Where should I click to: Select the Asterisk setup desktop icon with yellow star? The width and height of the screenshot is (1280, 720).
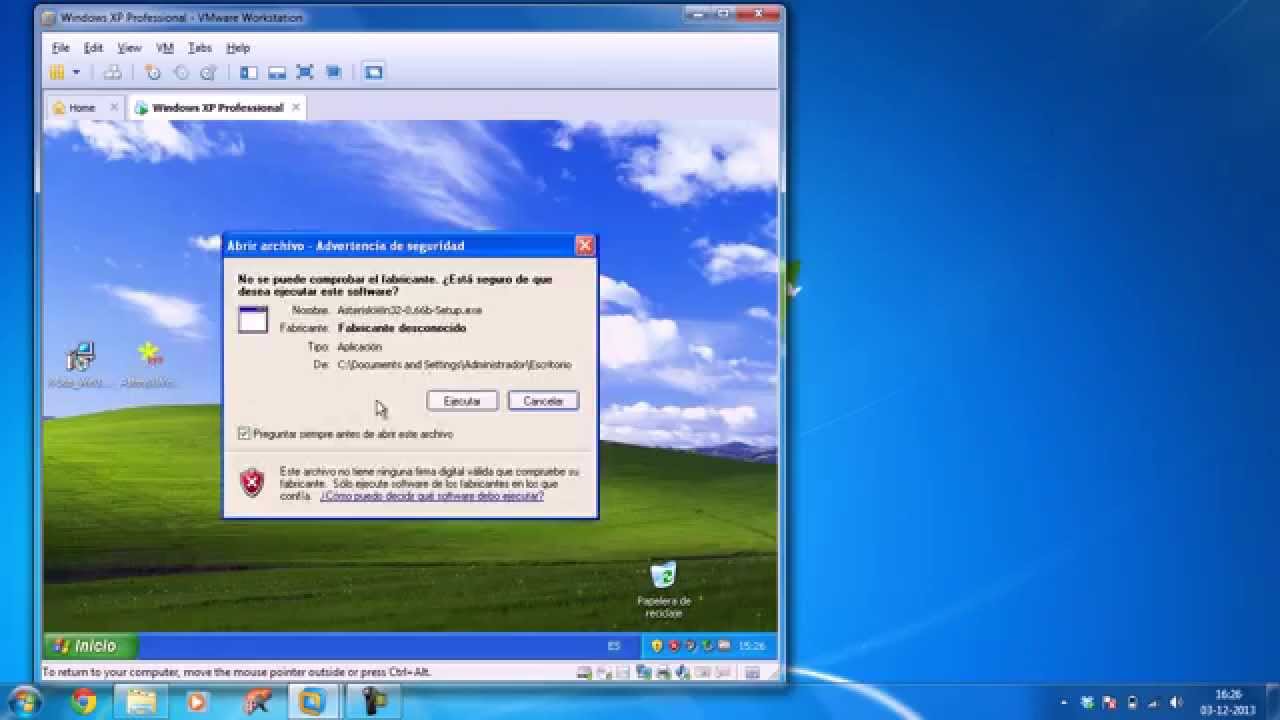coord(149,365)
